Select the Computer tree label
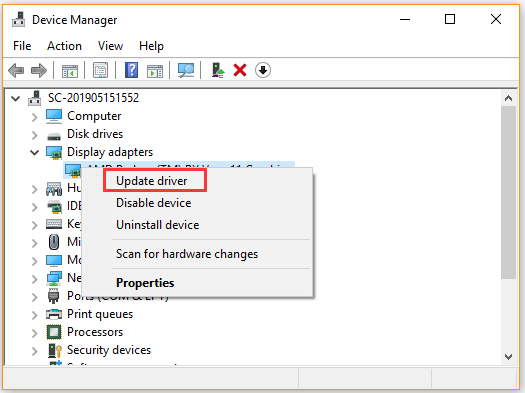 tap(94, 116)
